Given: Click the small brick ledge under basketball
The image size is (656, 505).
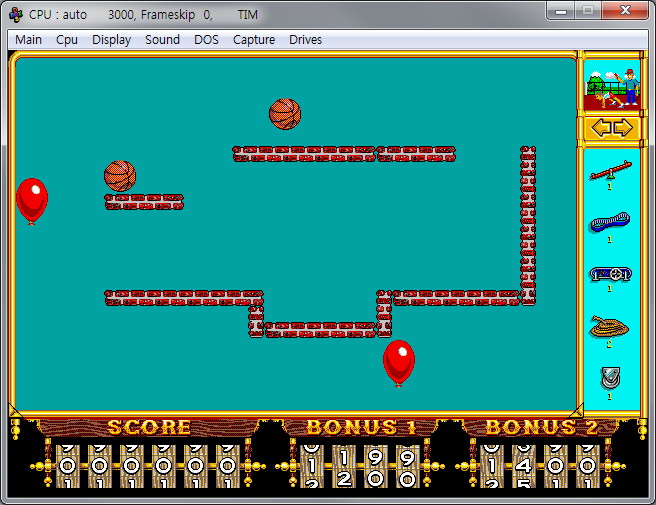Looking at the screenshot, I should pos(144,202).
